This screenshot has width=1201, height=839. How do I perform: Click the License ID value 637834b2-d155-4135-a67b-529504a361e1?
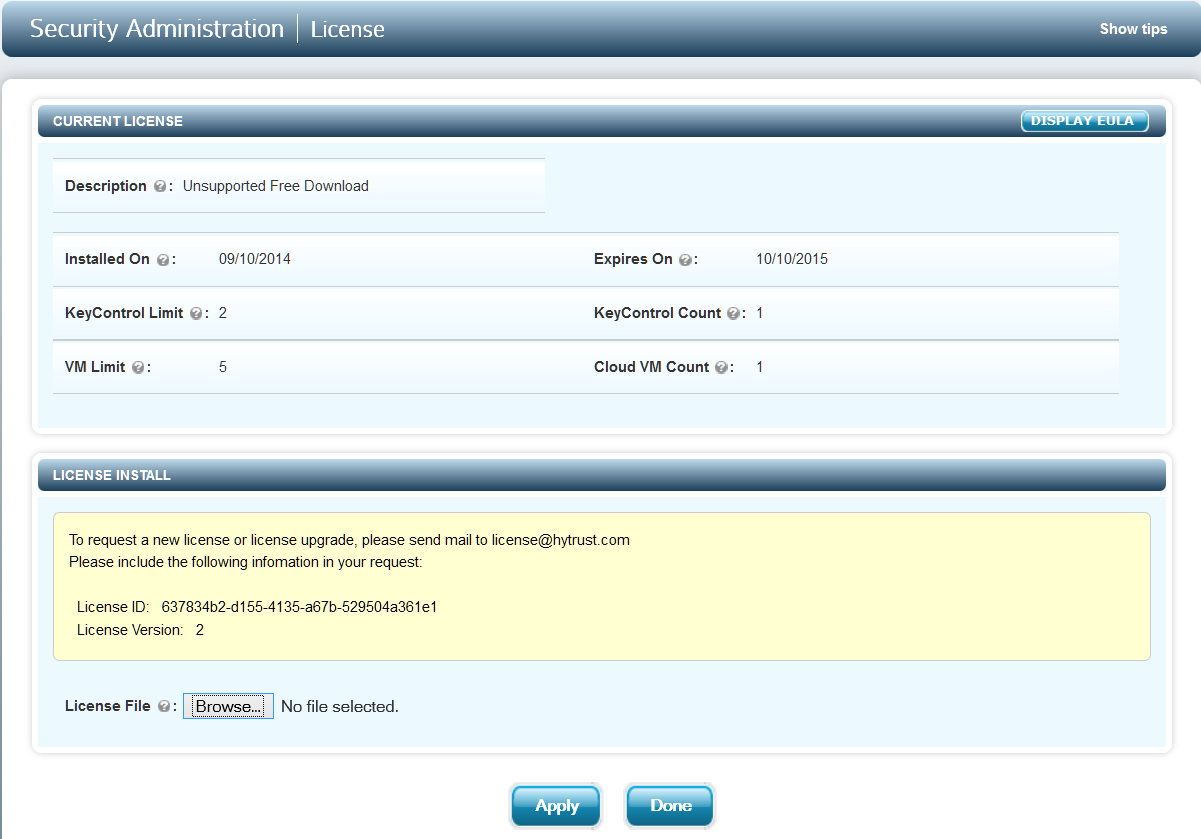(x=299, y=607)
